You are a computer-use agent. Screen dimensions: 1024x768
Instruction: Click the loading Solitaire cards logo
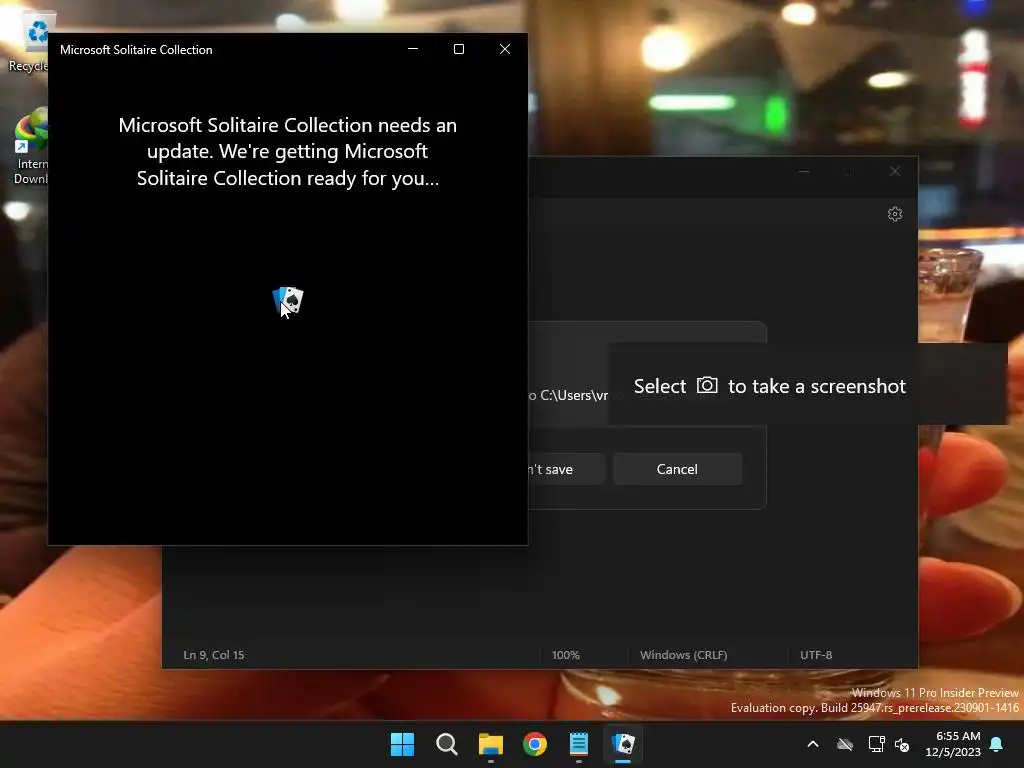point(288,301)
